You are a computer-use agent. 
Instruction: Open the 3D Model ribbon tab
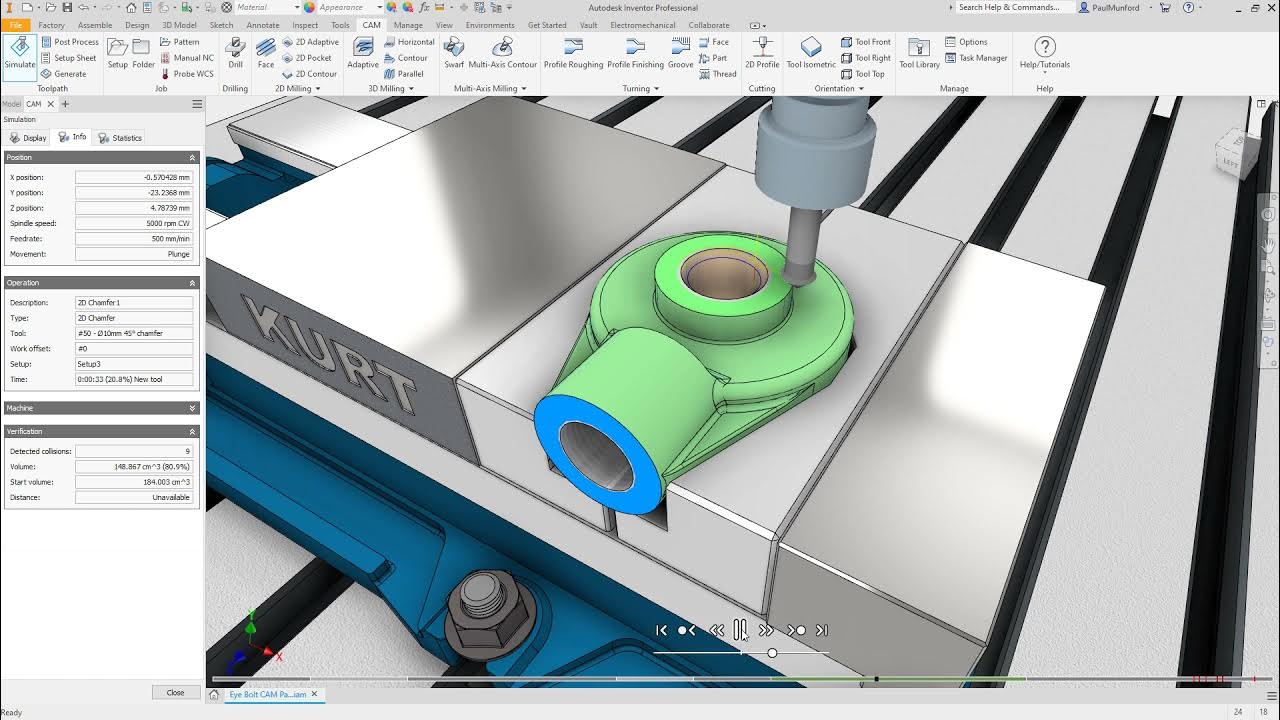(179, 25)
